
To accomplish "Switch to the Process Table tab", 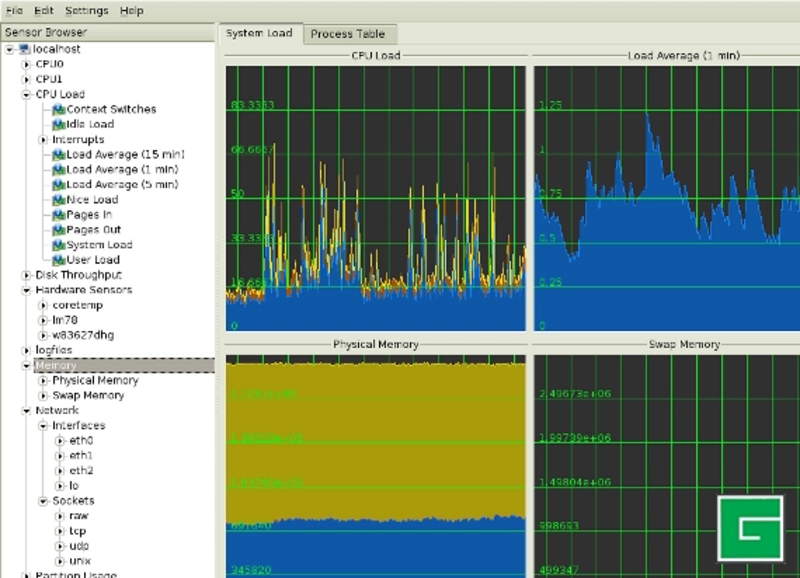I will [347, 34].
